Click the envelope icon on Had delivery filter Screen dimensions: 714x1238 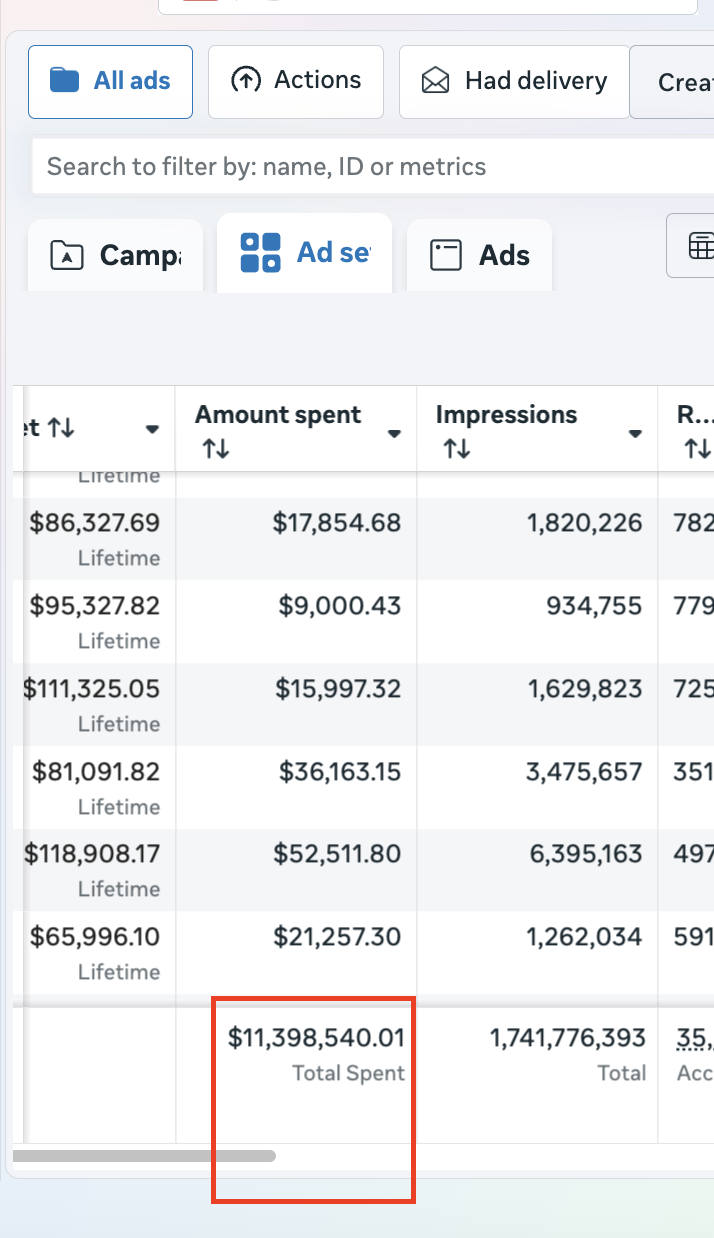point(436,80)
